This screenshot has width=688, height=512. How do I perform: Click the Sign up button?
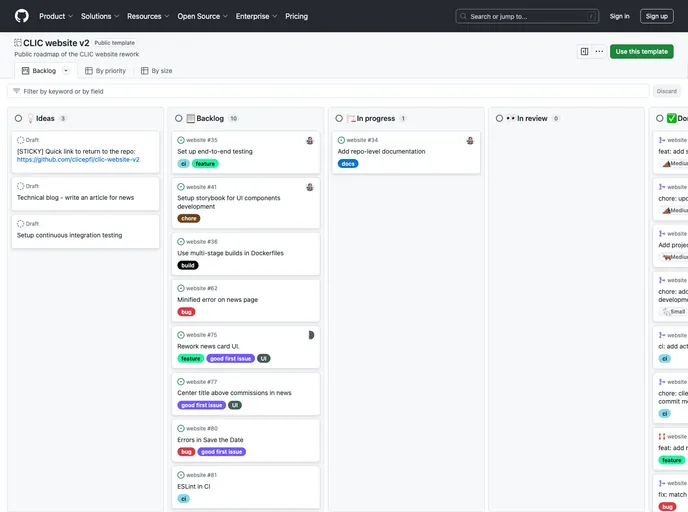pos(656,16)
